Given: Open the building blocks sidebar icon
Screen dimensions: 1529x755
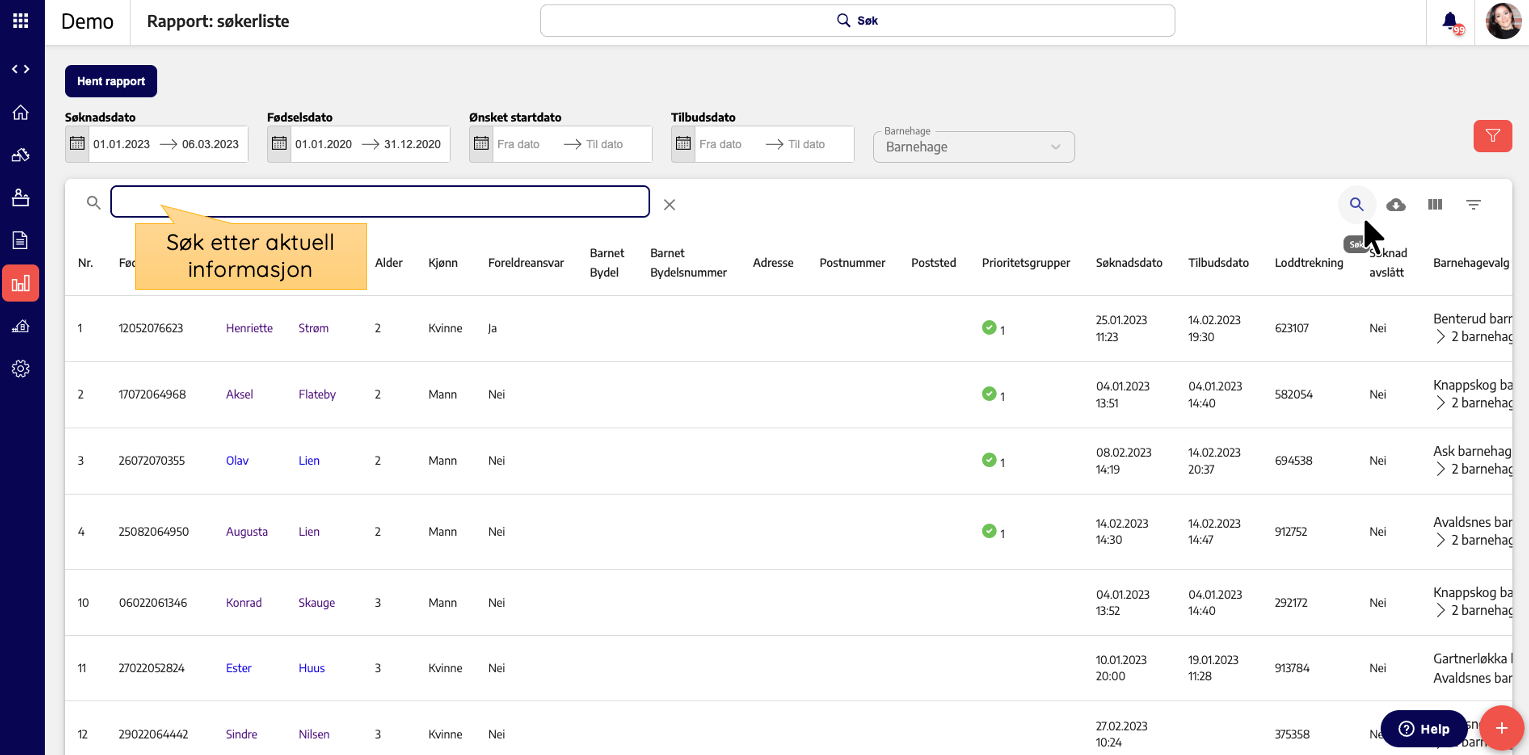Looking at the screenshot, I should click(20, 155).
